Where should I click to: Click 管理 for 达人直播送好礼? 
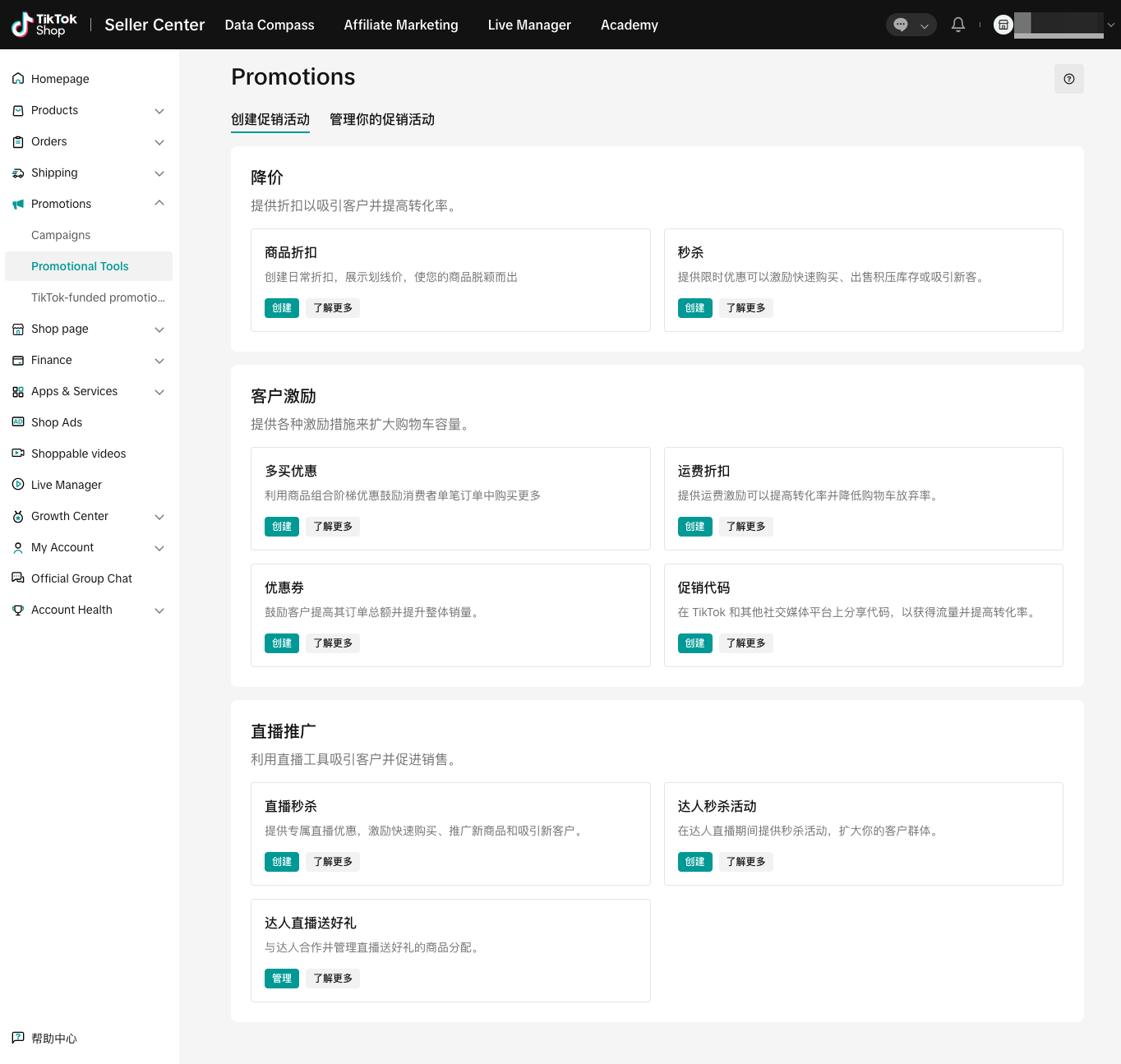tap(282, 979)
